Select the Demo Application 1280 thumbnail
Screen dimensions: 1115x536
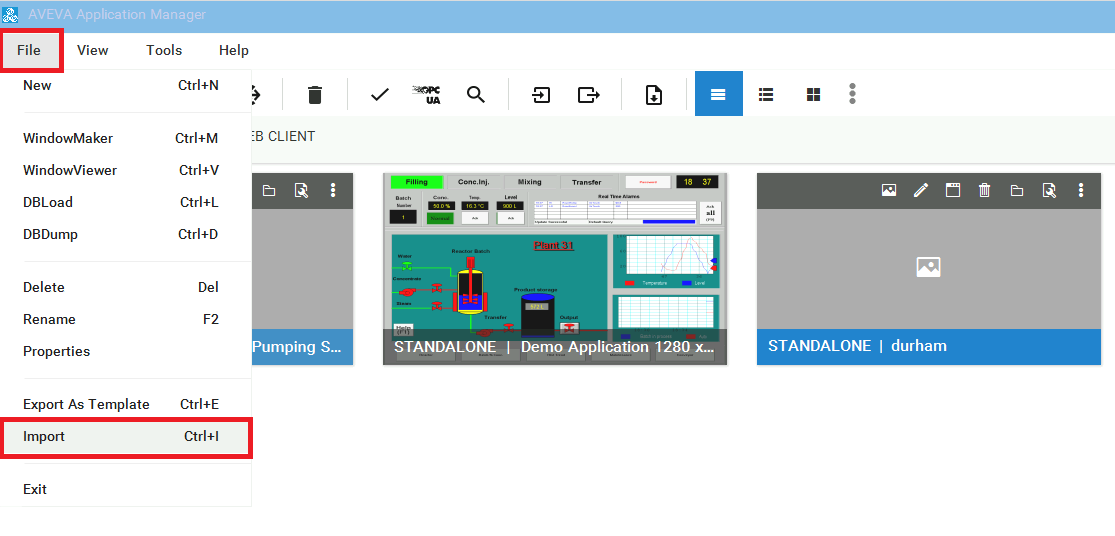click(x=555, y=269)
